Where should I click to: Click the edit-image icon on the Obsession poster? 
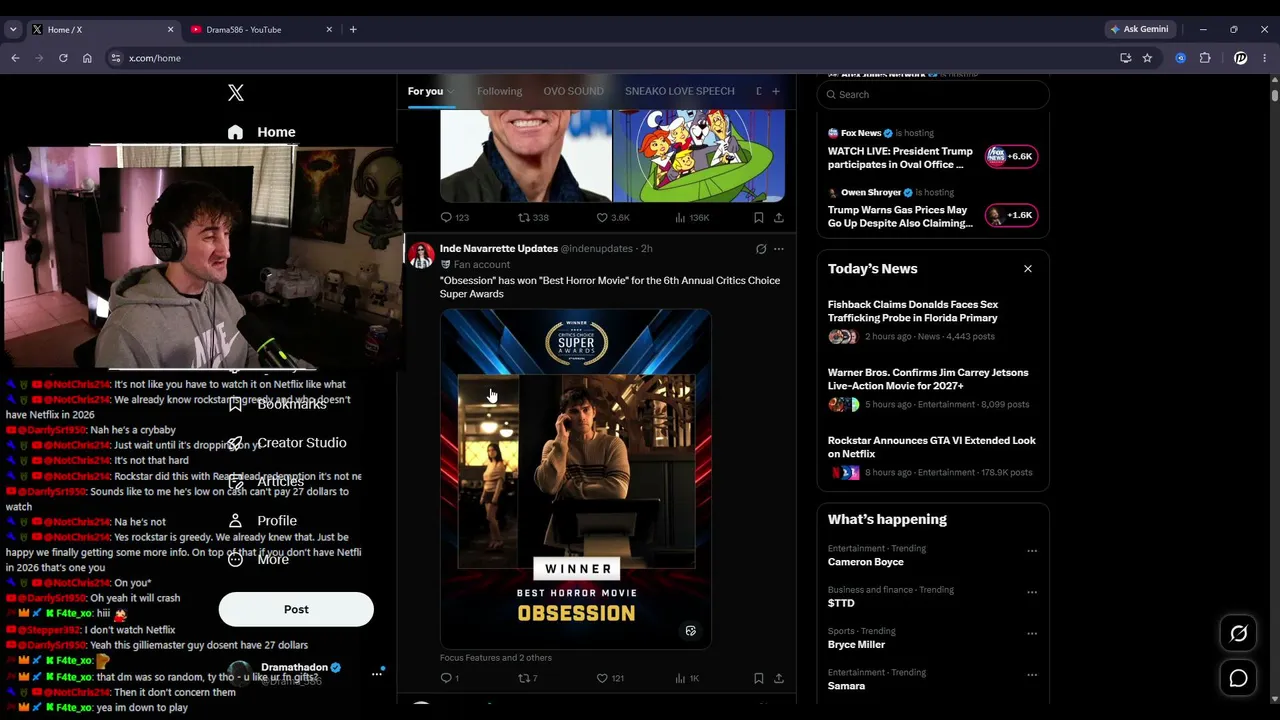point(690,631)
